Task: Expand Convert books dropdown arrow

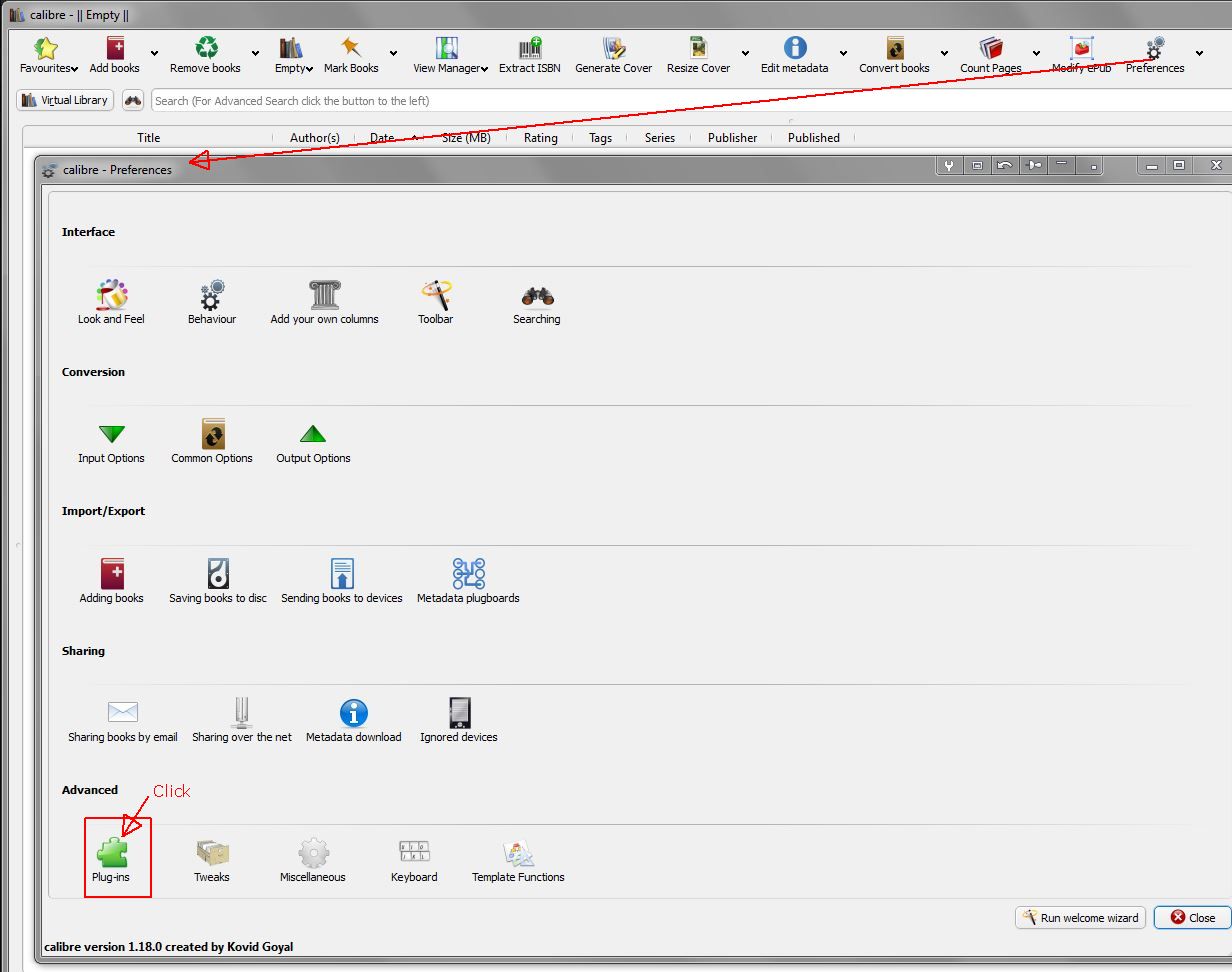Action: pyautogui.click(x=944, y=53)
